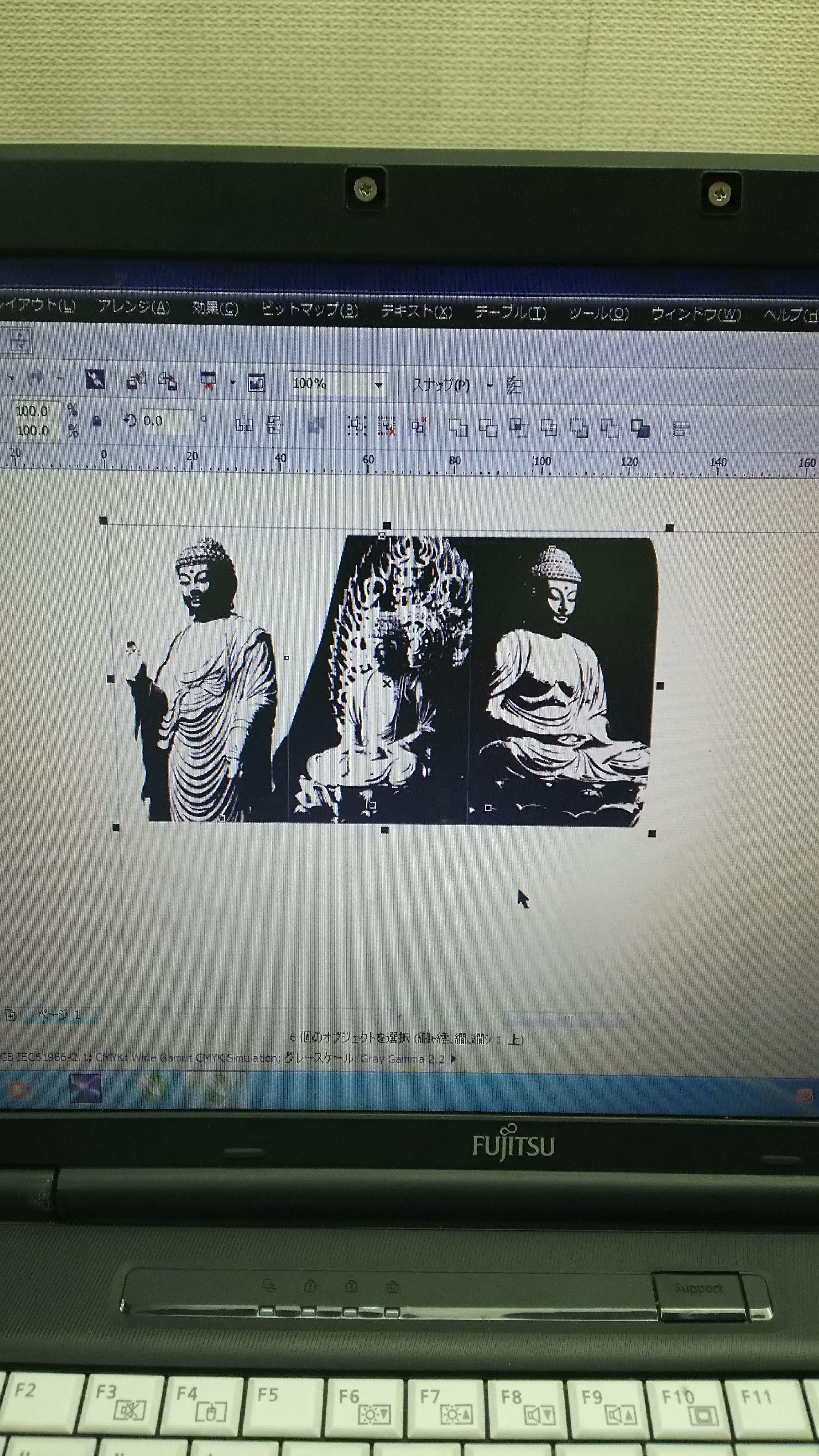This screenshot has width=819, height=1456.
Task: Click the purple starburst taskbar icon
Action: point(85,1089)
